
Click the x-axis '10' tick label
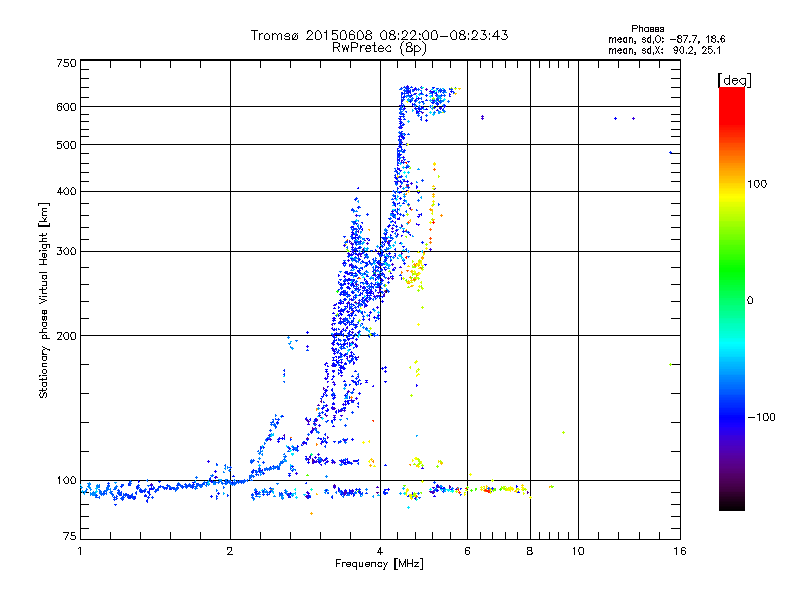578,551
